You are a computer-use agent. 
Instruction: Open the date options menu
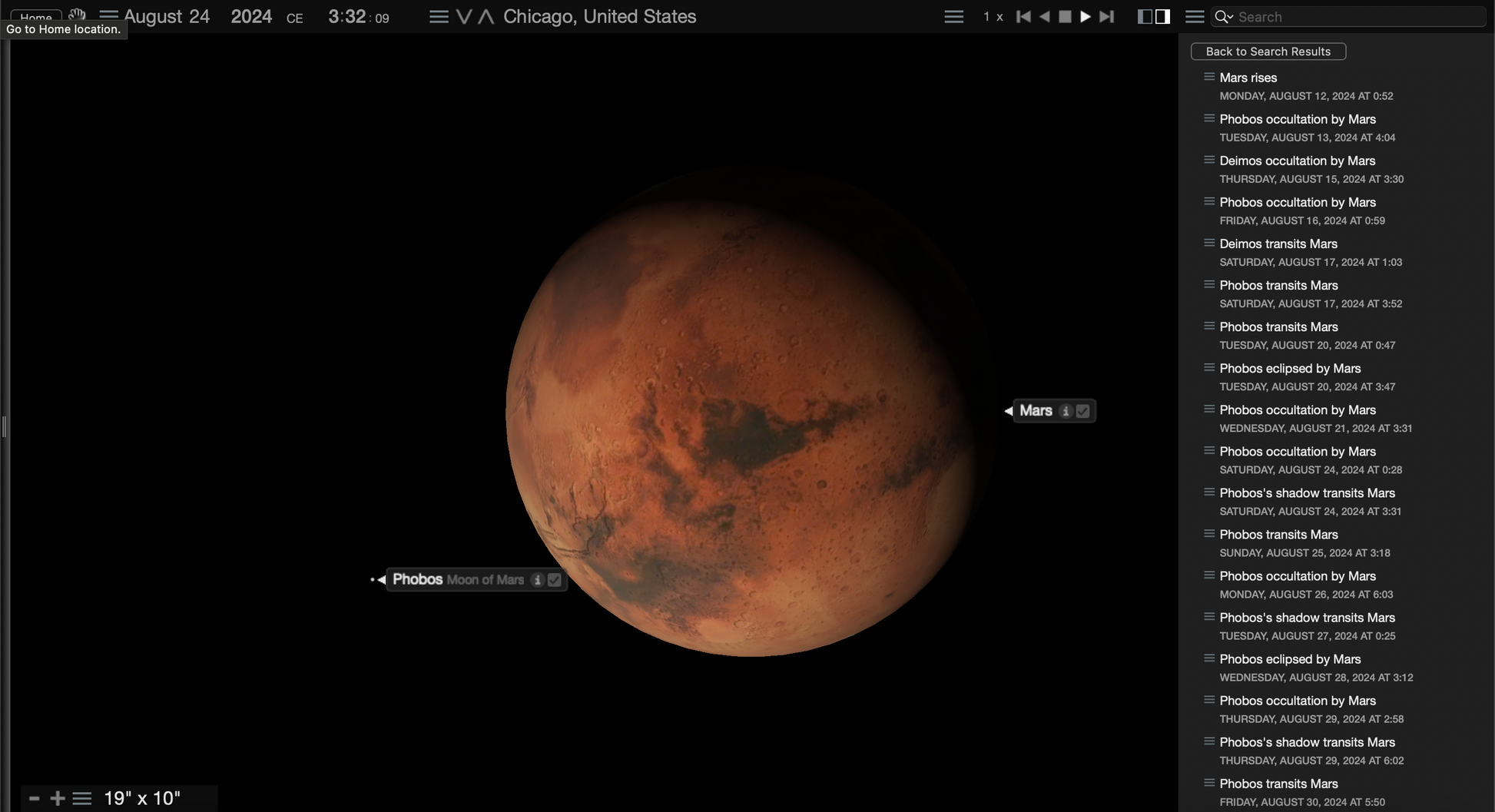[x=109, y=15]
